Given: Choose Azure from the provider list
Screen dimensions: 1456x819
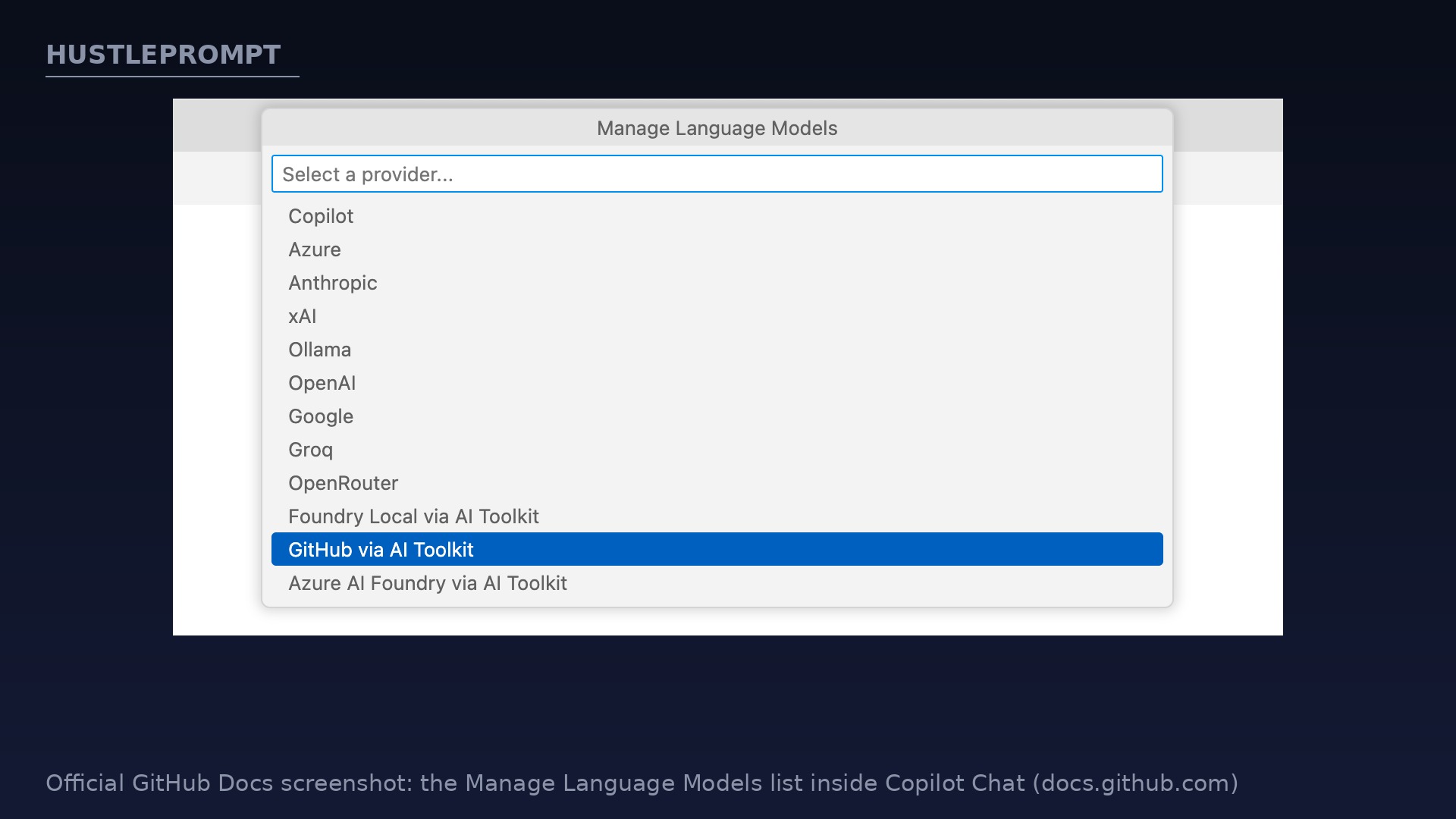Looking at the screenshot, I should tap(717, 249).
